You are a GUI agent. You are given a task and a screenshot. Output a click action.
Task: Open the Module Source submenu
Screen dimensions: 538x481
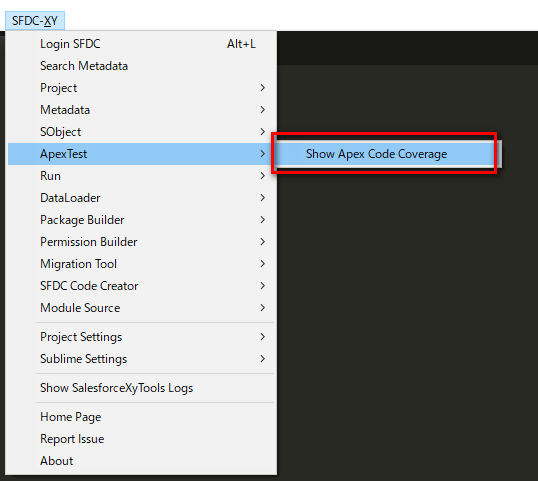coord(141,308)
